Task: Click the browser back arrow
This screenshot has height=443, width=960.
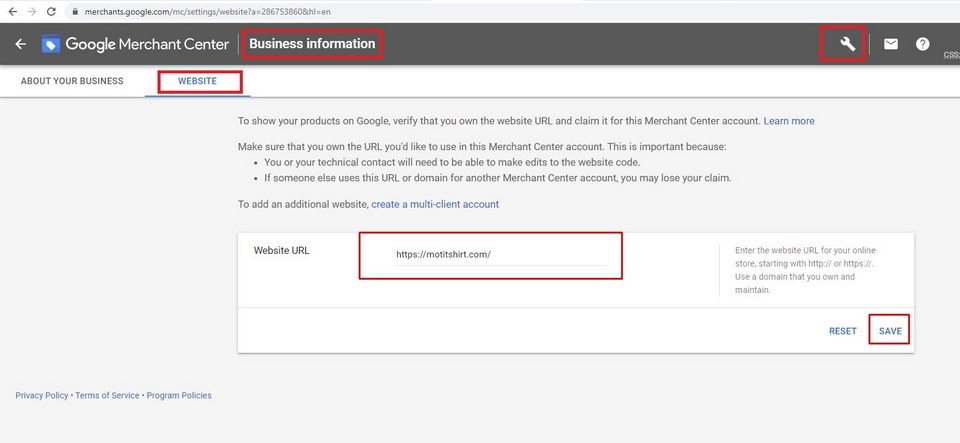Action: [x=12, y=12]
